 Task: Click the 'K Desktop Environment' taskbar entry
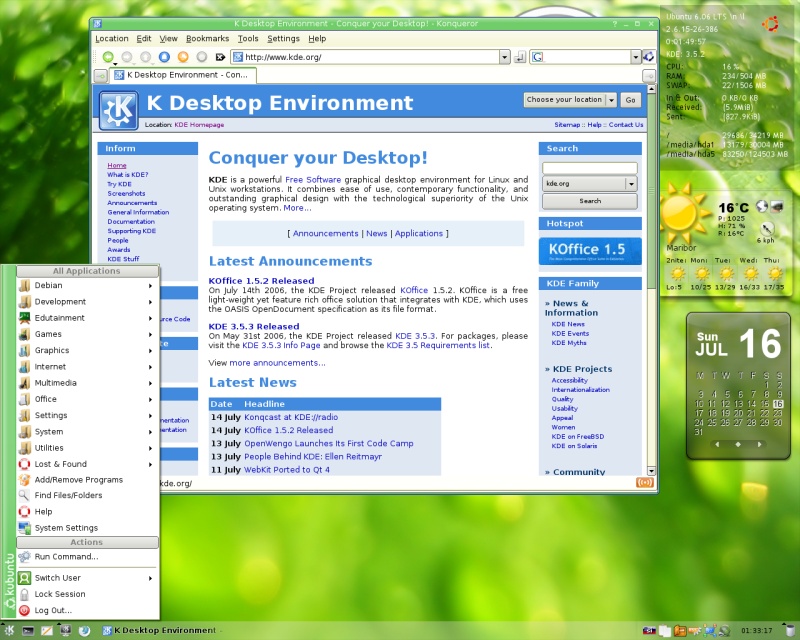click(162, 631)
